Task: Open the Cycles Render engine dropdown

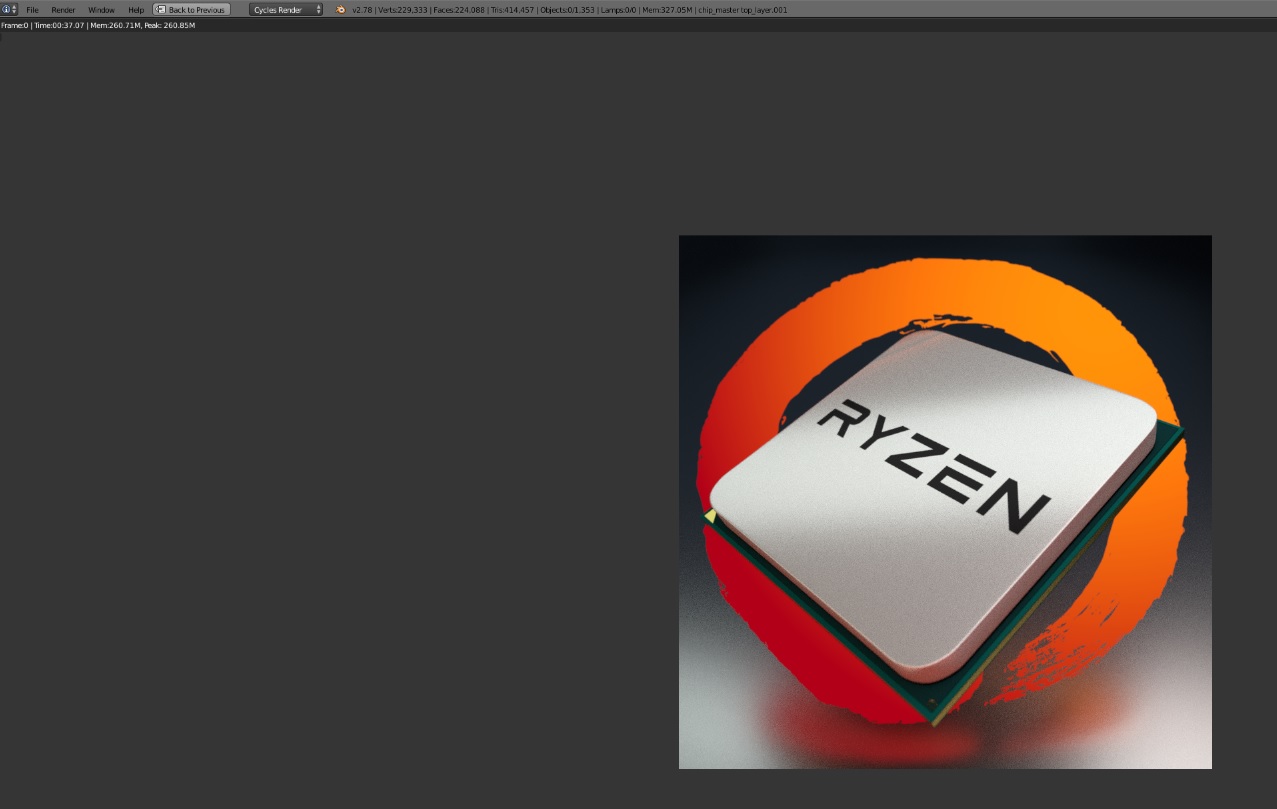Action: coord(286,9)
